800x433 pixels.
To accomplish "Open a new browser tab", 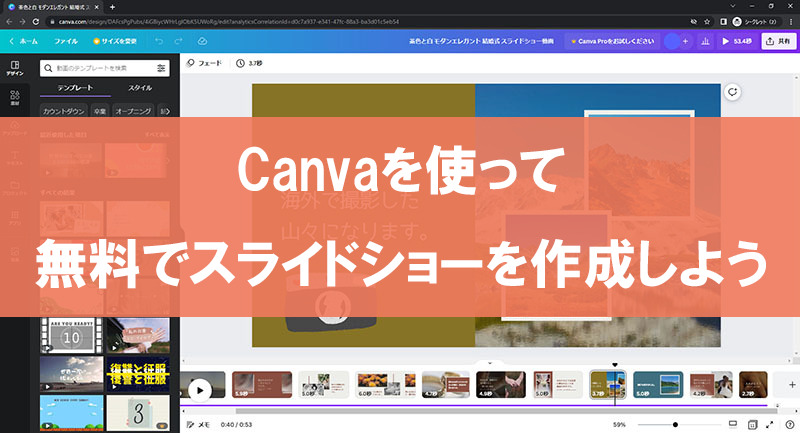I will (112, 7).
